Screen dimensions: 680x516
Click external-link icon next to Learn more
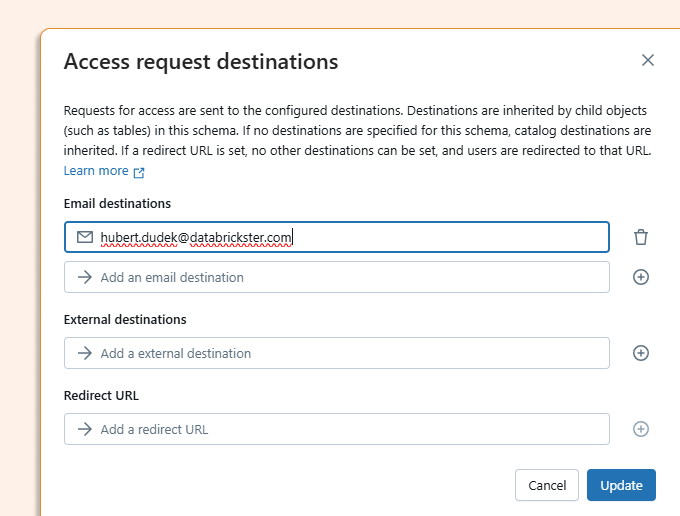click(x=139, y=172)
